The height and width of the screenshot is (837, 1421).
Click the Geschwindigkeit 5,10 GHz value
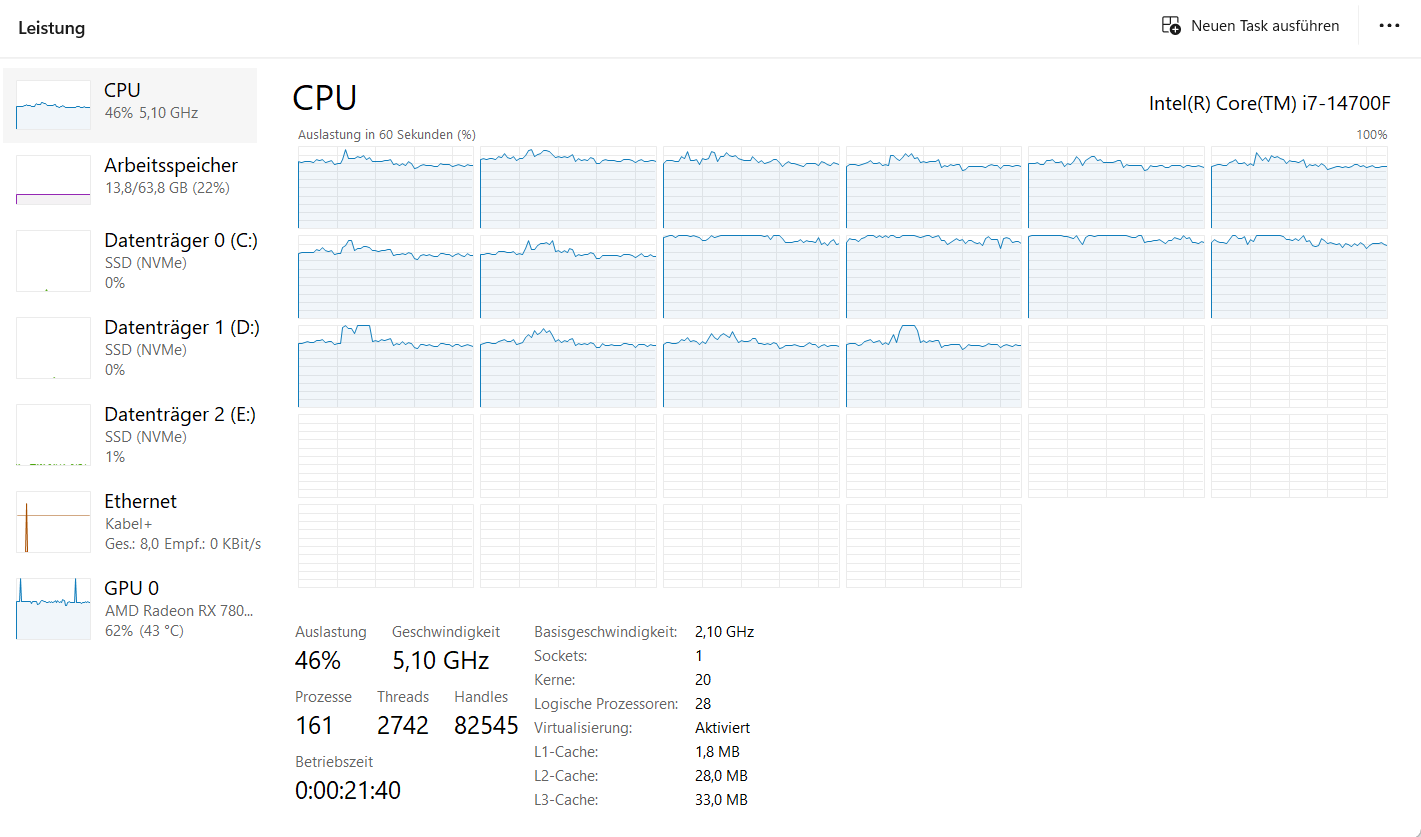coord(440,661)
